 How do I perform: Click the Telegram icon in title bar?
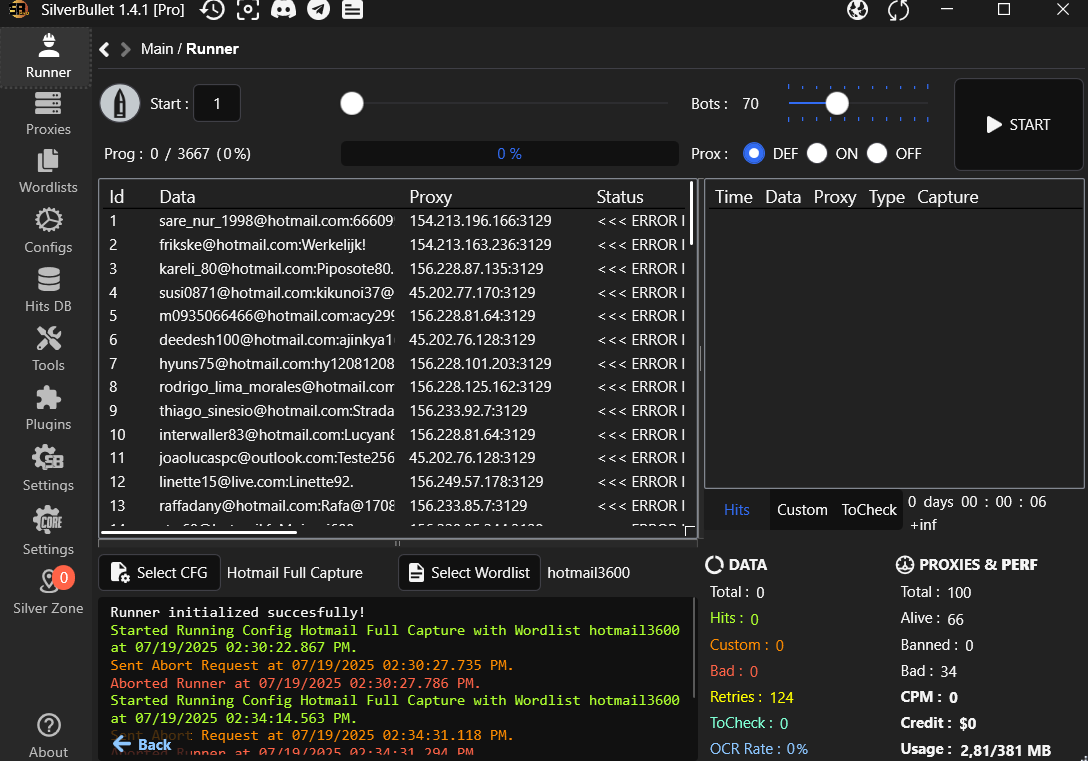click(x=318, y=10)
